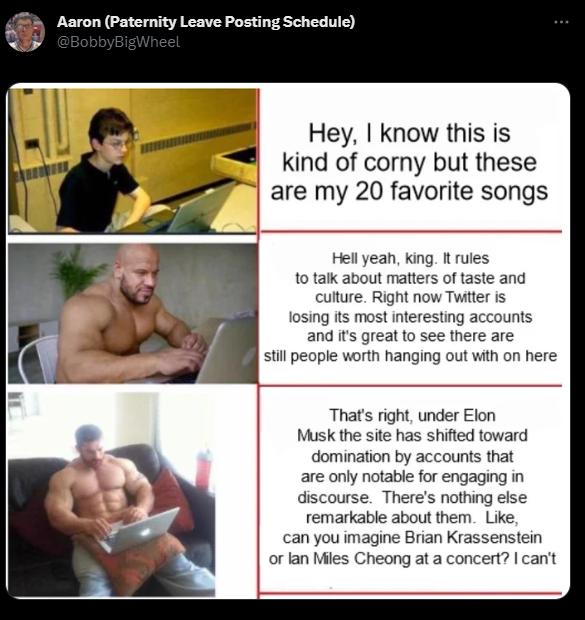Click the bodybuilder on couch photo panel
The width and height of the screenshot is (585, 620).
point(112,494)
